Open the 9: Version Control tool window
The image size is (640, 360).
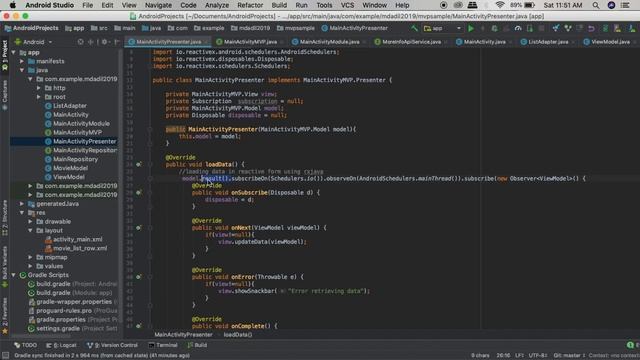point(113,345)
